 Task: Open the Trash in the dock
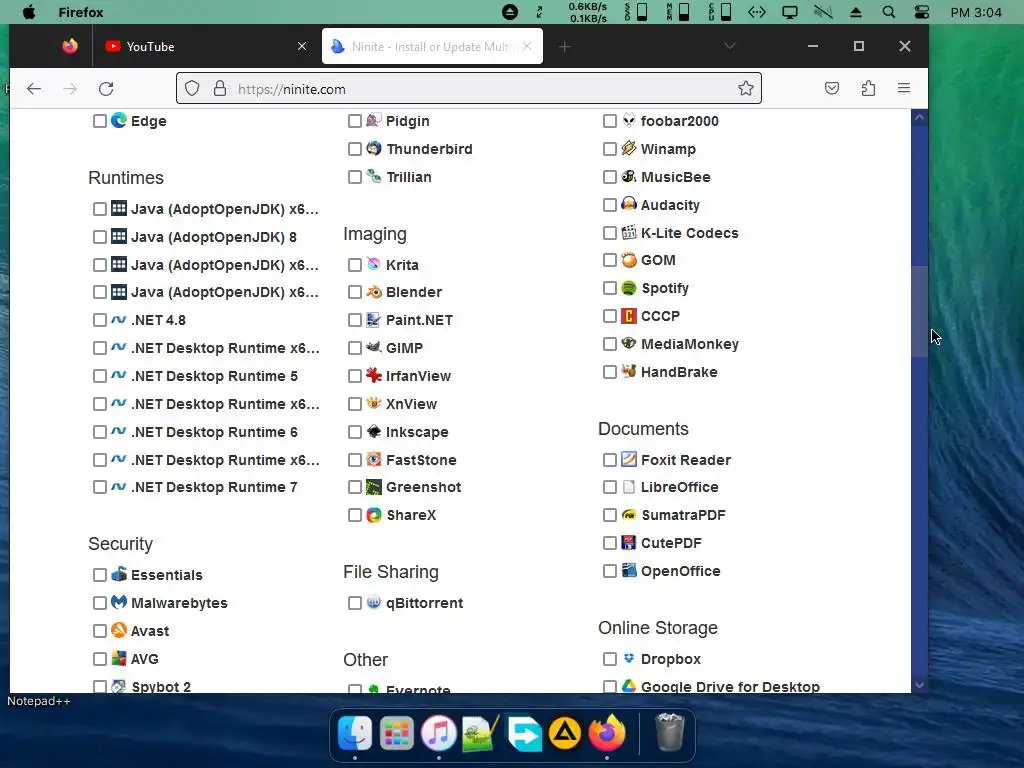(669, 733)
